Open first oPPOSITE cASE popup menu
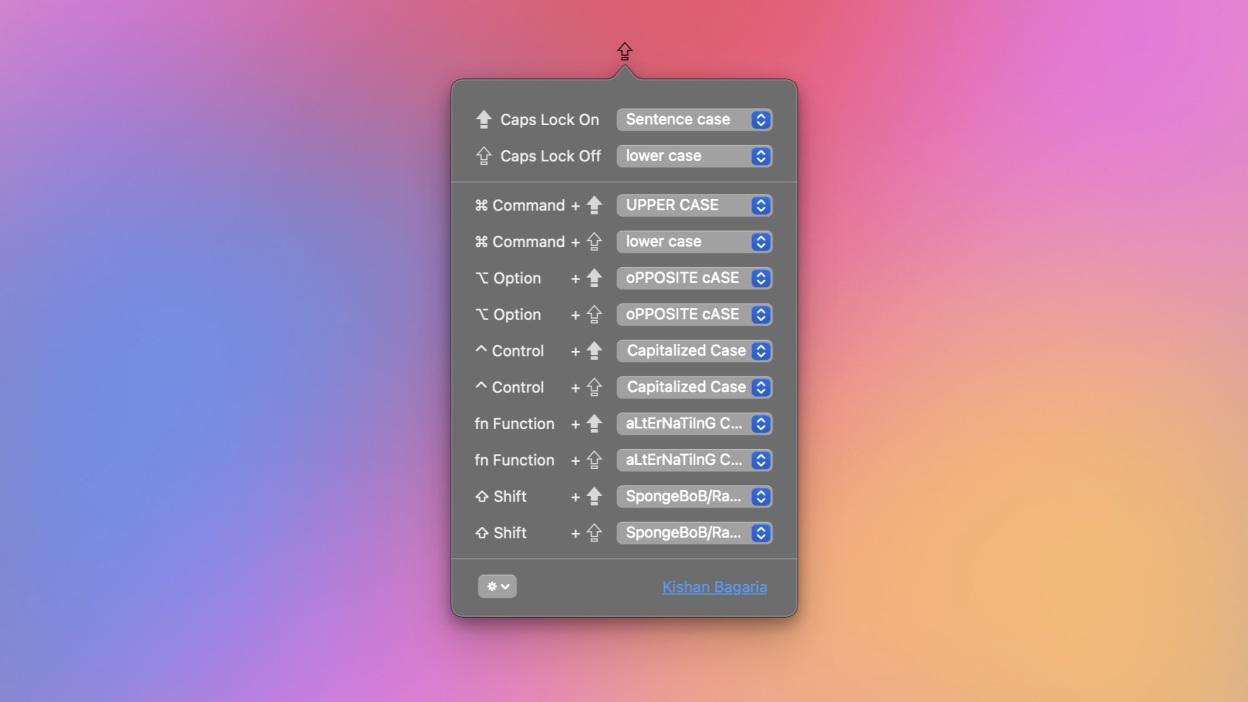Viewport: 1248px width, 702px height. pos(694,278)
